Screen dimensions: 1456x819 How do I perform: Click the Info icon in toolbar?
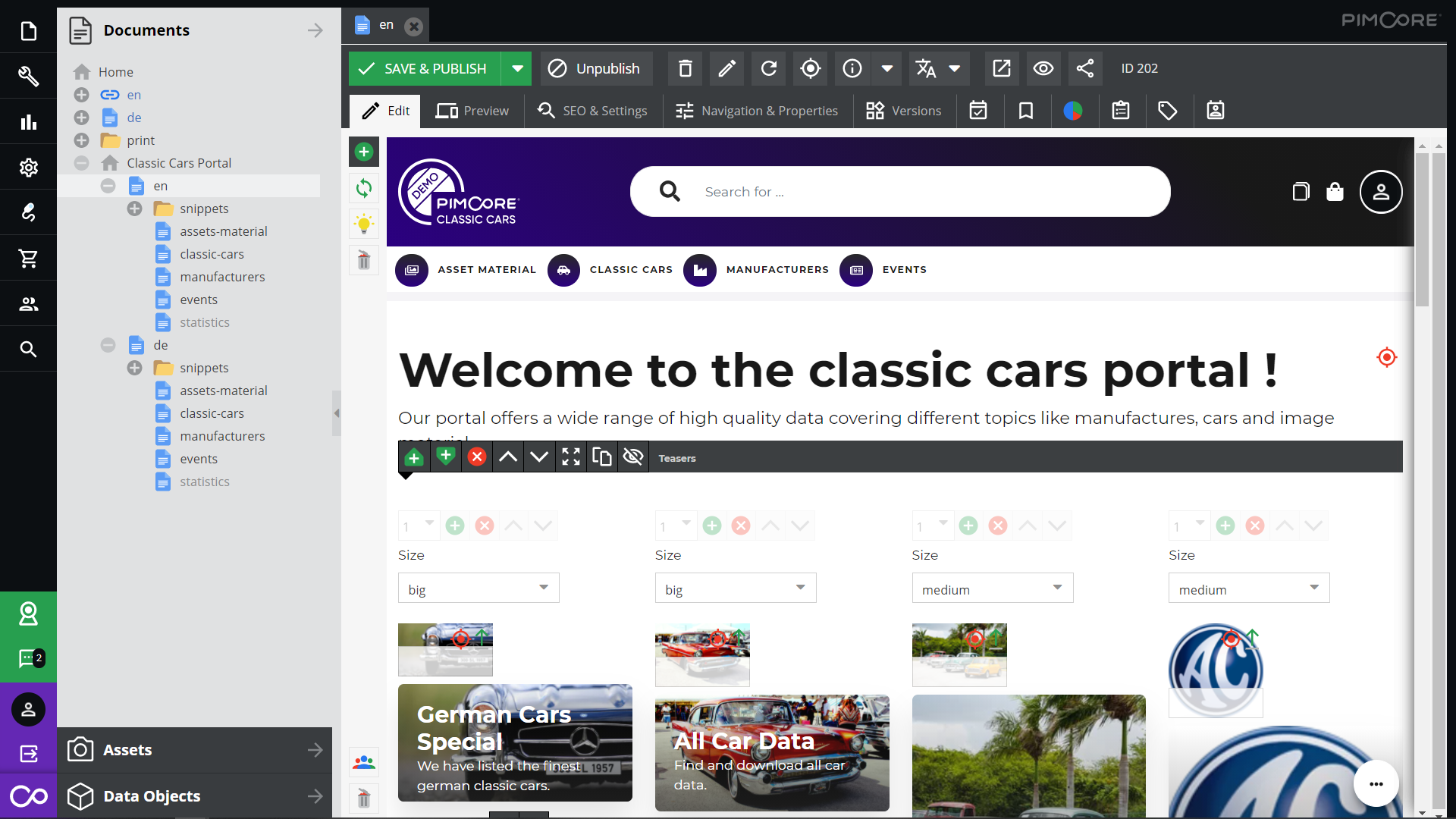[x=852, y=68]
